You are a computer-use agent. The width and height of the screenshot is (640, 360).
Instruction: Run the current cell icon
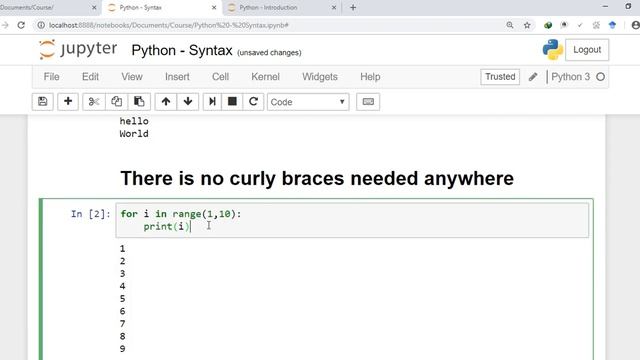[x=212, y=102]
